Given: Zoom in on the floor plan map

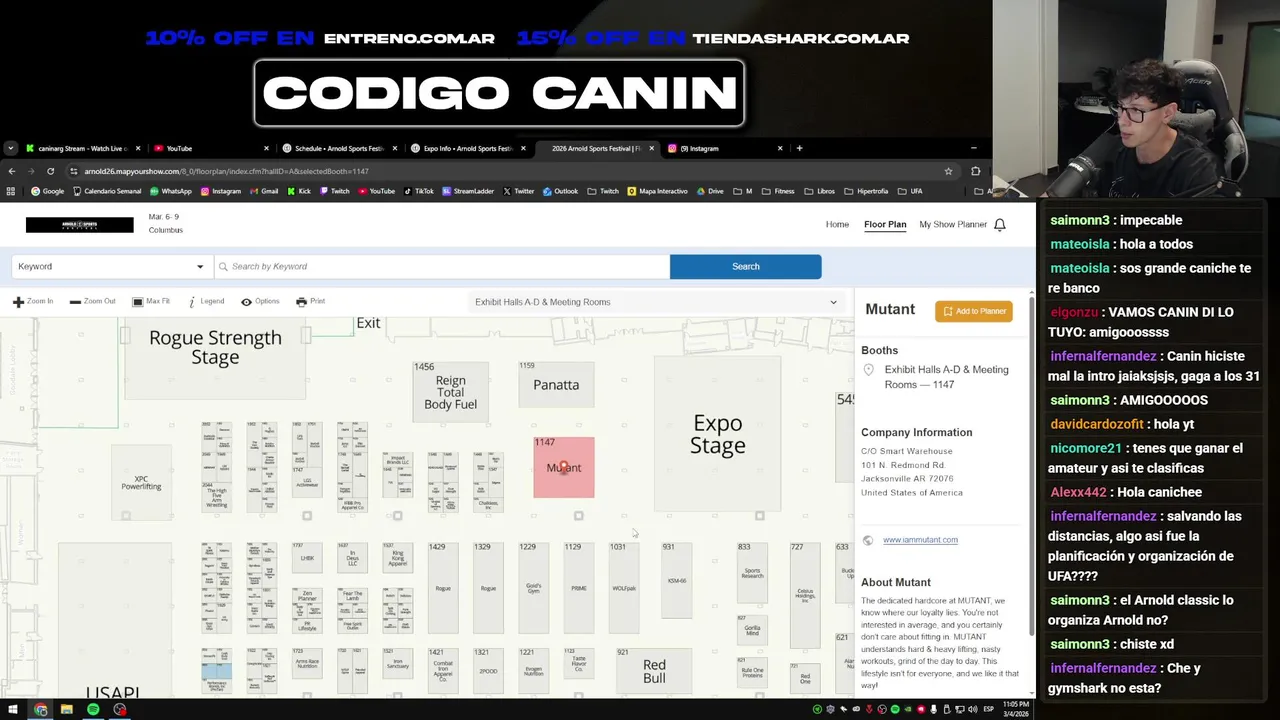Looking at the screenshot, I should [x=33, y=301].
